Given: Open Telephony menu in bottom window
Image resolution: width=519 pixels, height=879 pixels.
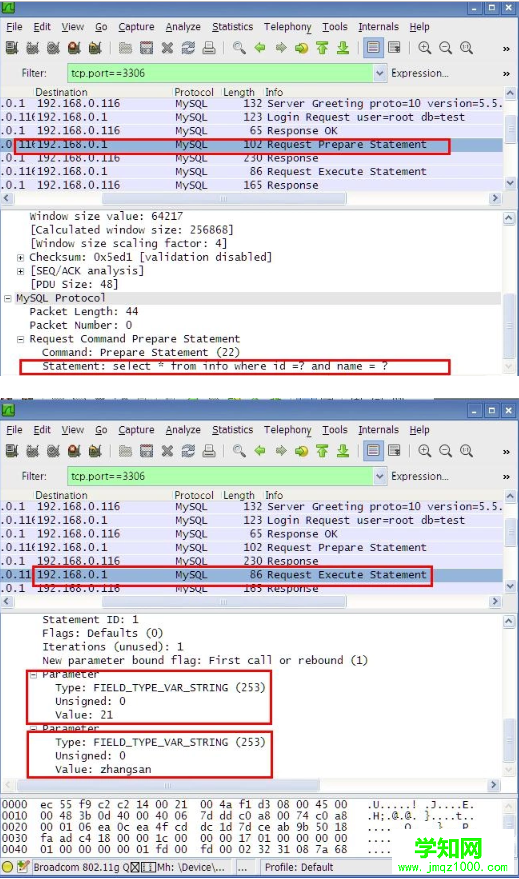Looking at the screenshot, I should (288, 430).
